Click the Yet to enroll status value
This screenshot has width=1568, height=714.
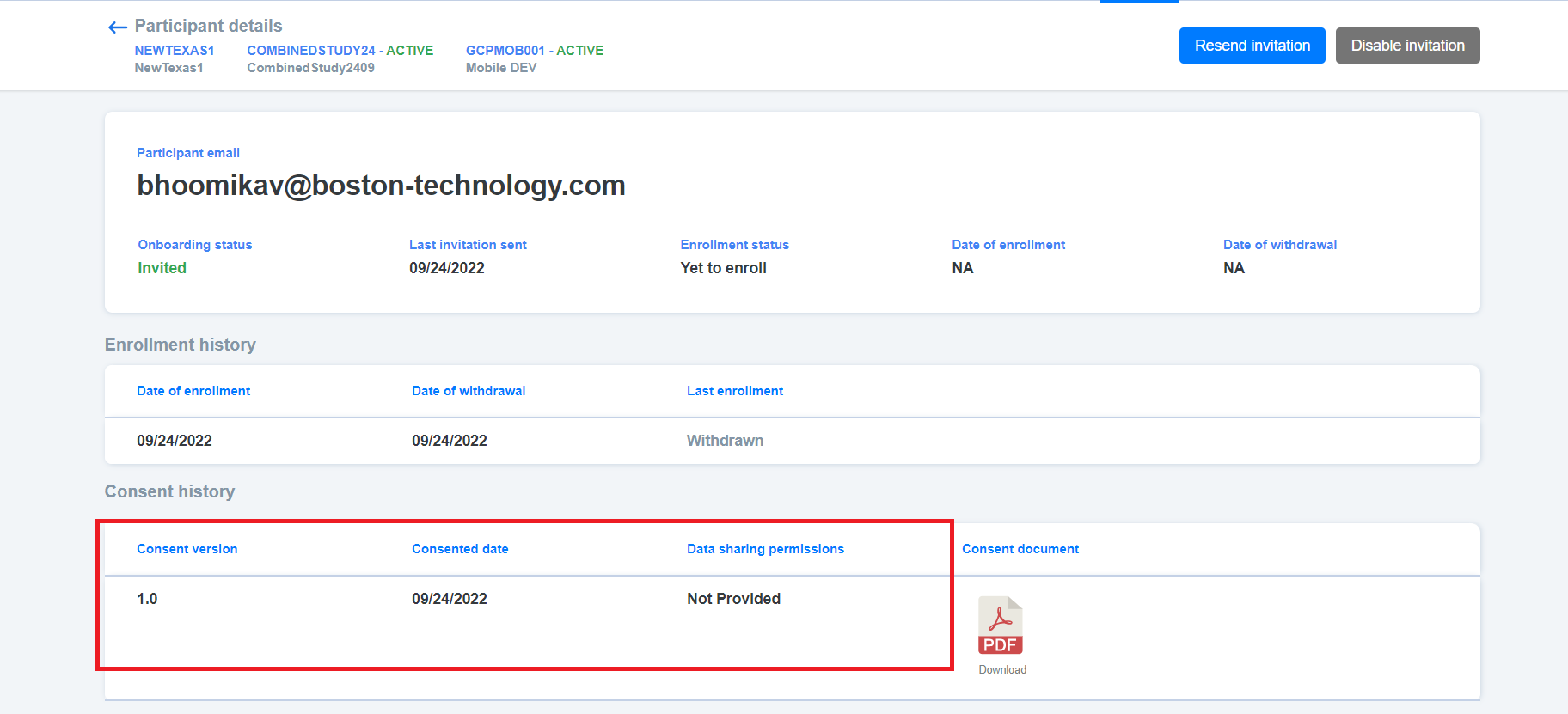(x=723, y=268)
